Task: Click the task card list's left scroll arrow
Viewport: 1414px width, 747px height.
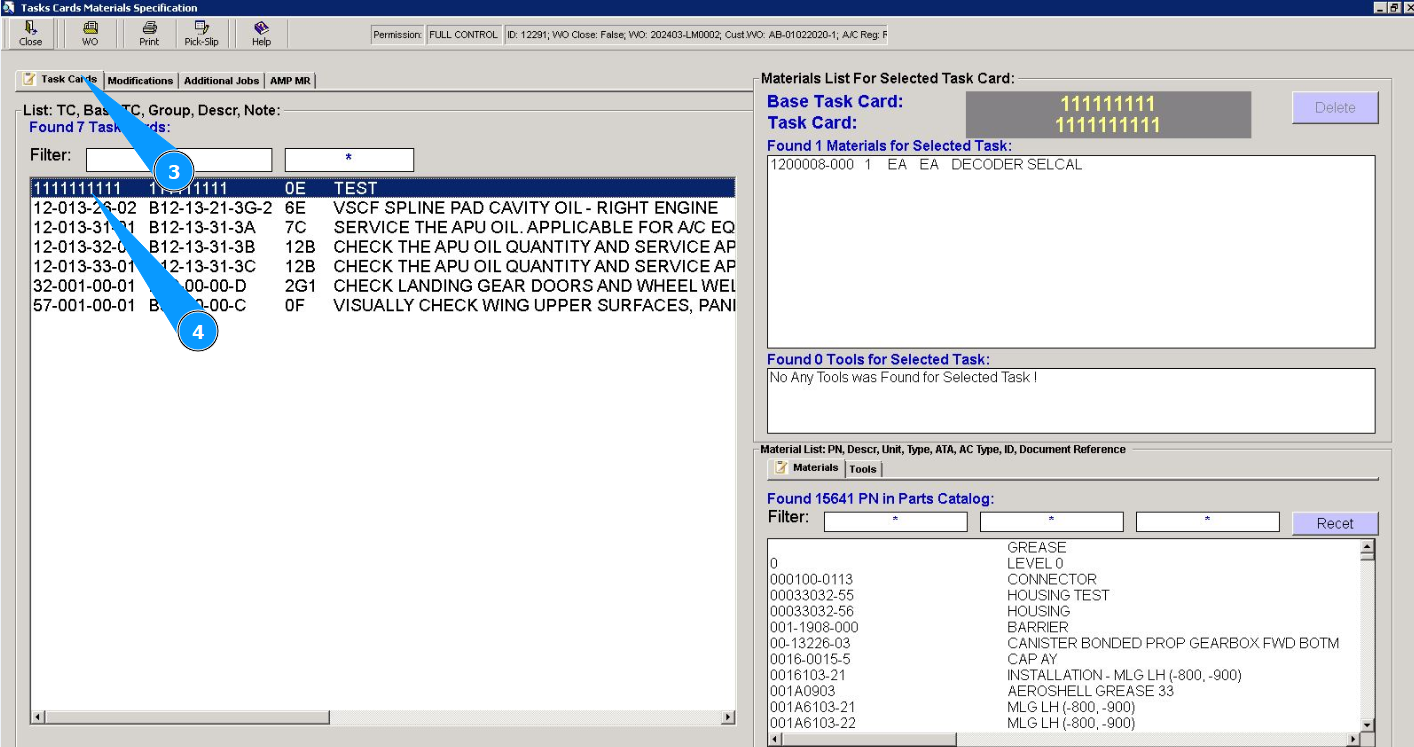Action: pos(39,718)
